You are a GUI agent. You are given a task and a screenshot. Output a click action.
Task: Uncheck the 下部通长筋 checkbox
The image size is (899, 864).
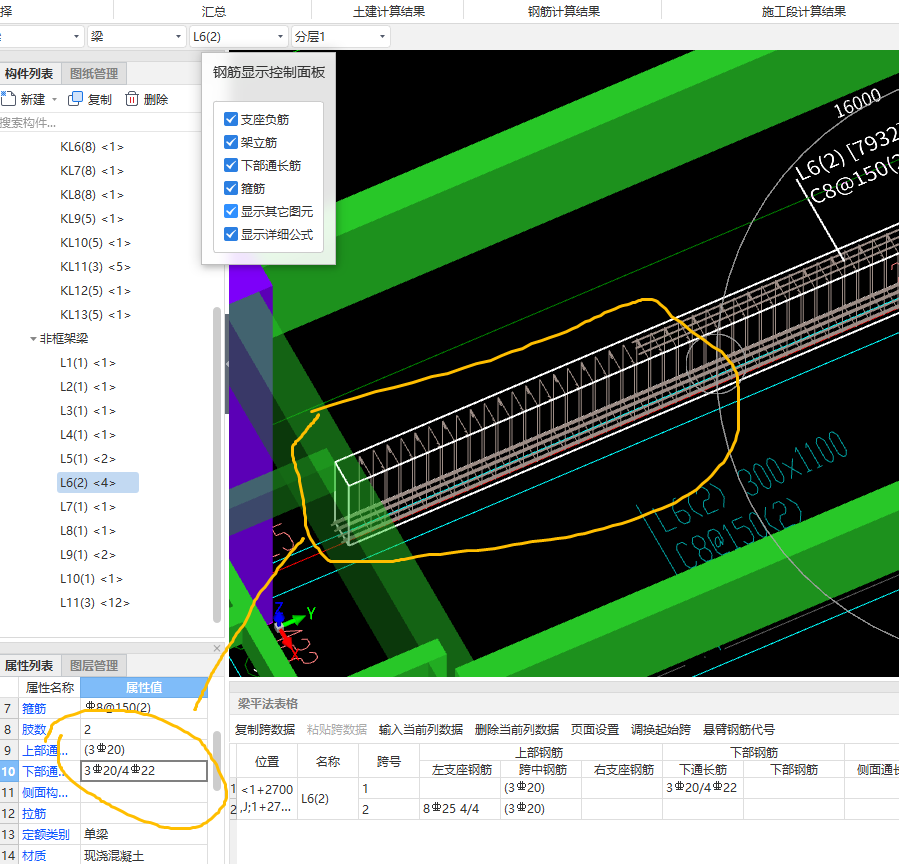231,165
